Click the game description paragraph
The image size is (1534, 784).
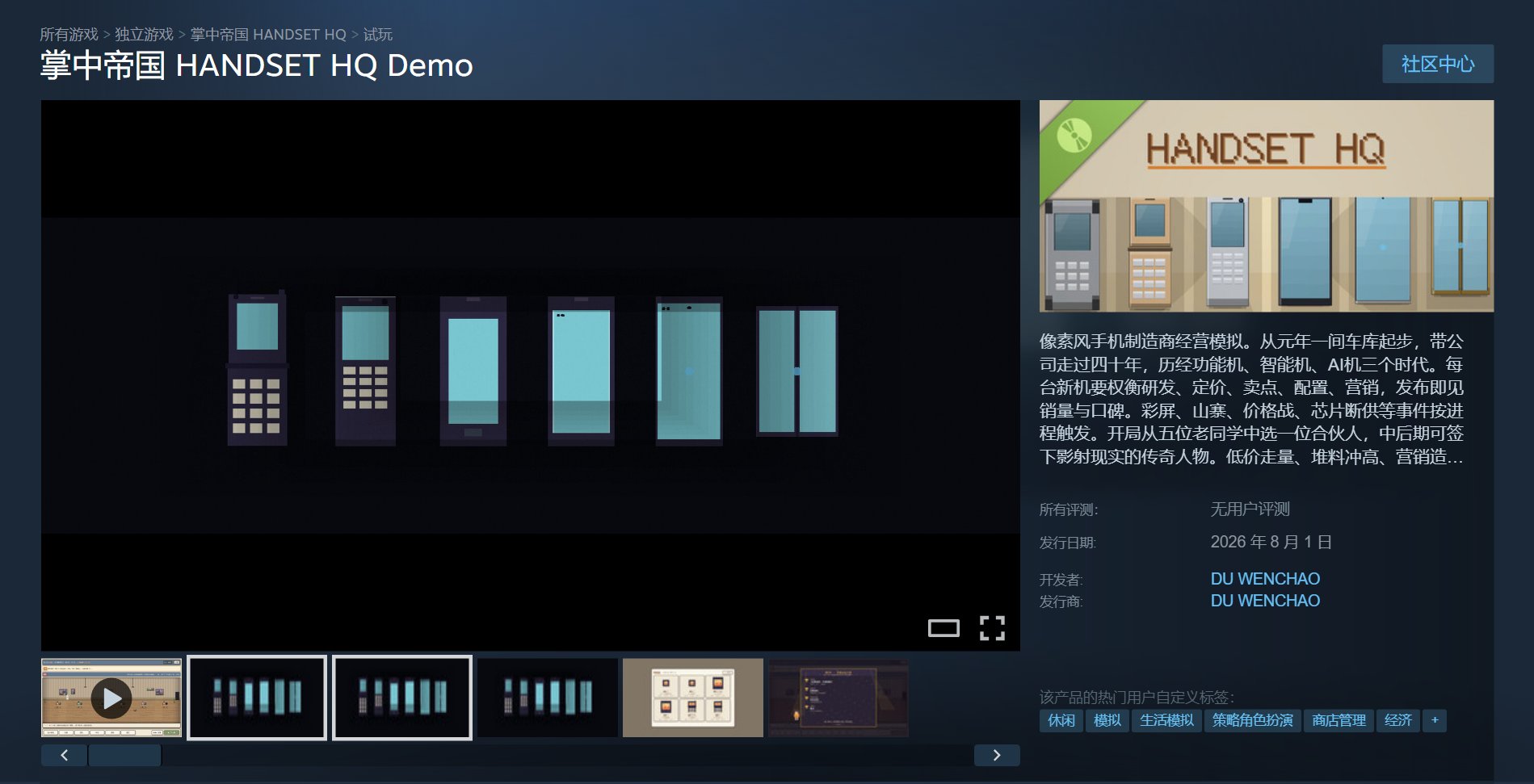[x=1251, y=399]
